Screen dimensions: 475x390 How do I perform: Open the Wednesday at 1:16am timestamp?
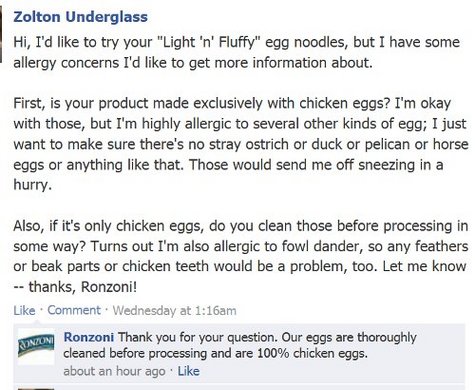pos(174,311)
